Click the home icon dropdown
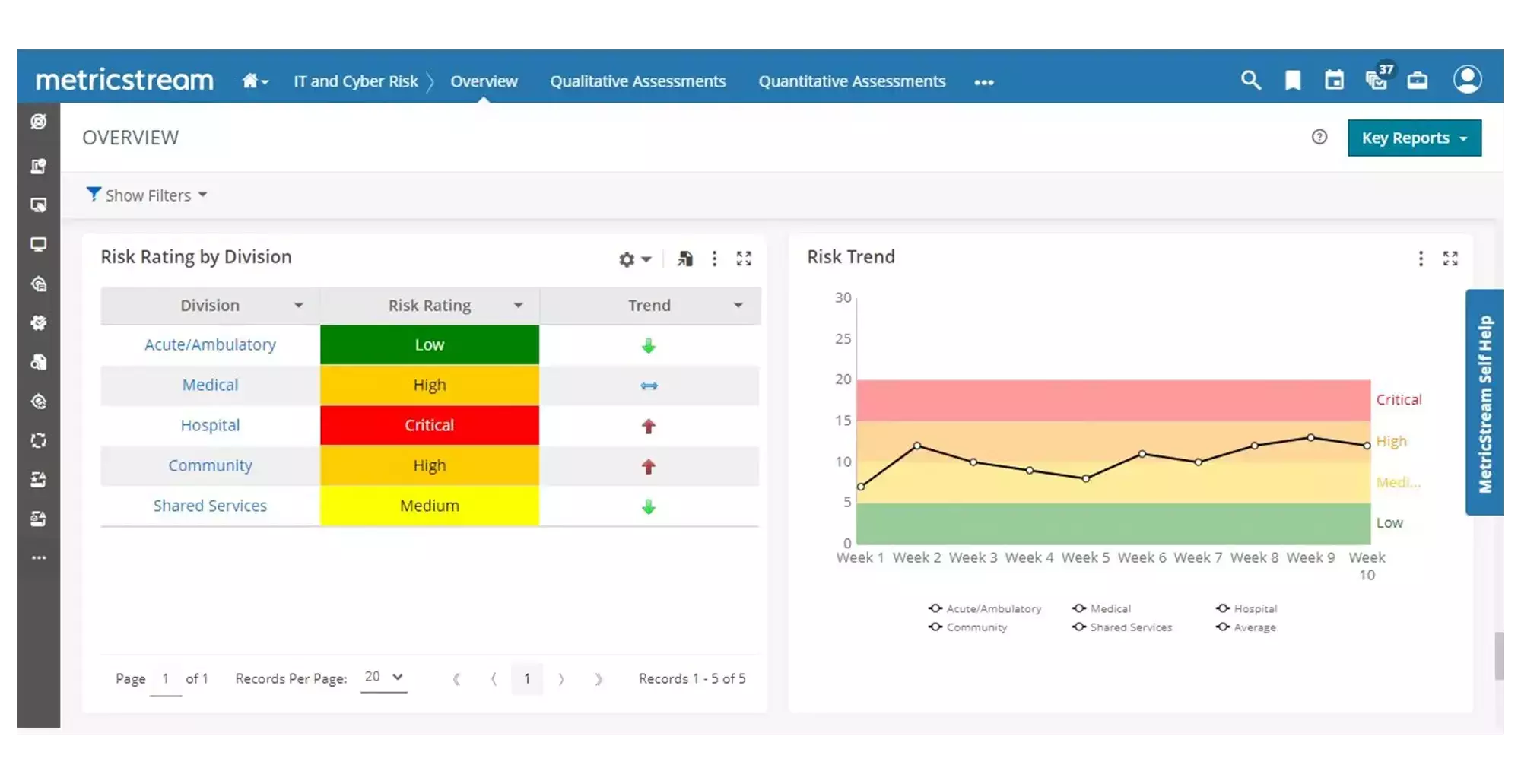Viewport: 1521px width, 784px height. click(x=256, y=81)
